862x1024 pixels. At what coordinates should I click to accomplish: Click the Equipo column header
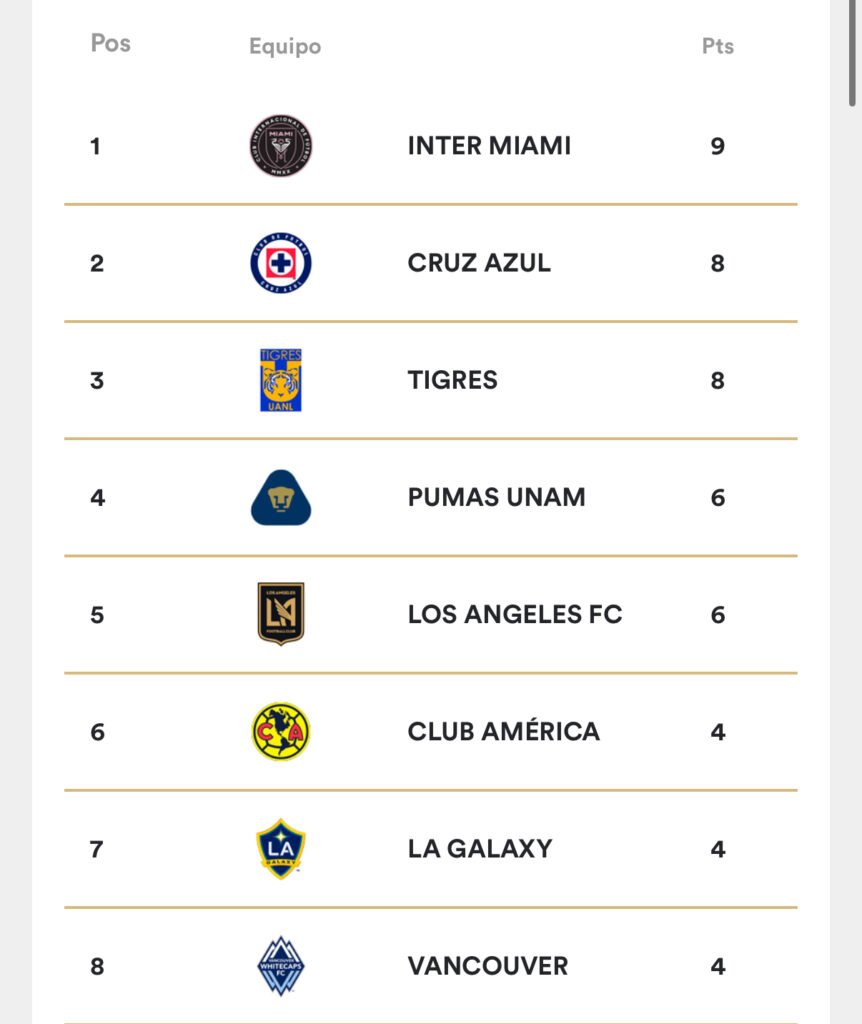point(285,46)
